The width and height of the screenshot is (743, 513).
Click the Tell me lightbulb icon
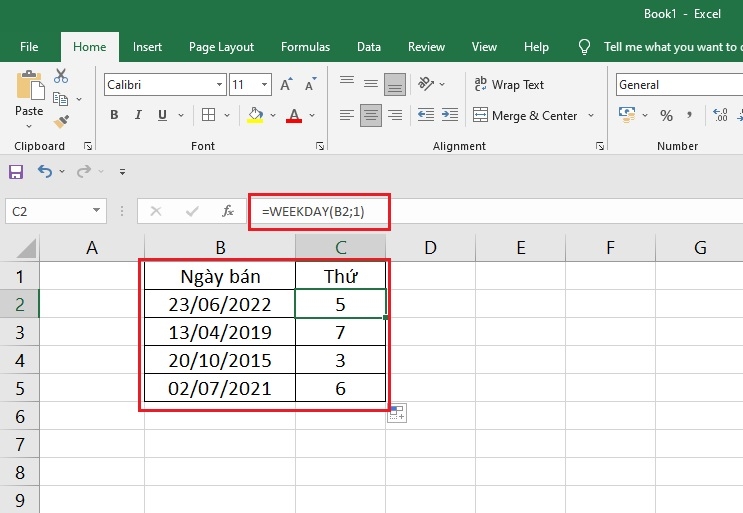pyautogui.click(x=584, y=47)
